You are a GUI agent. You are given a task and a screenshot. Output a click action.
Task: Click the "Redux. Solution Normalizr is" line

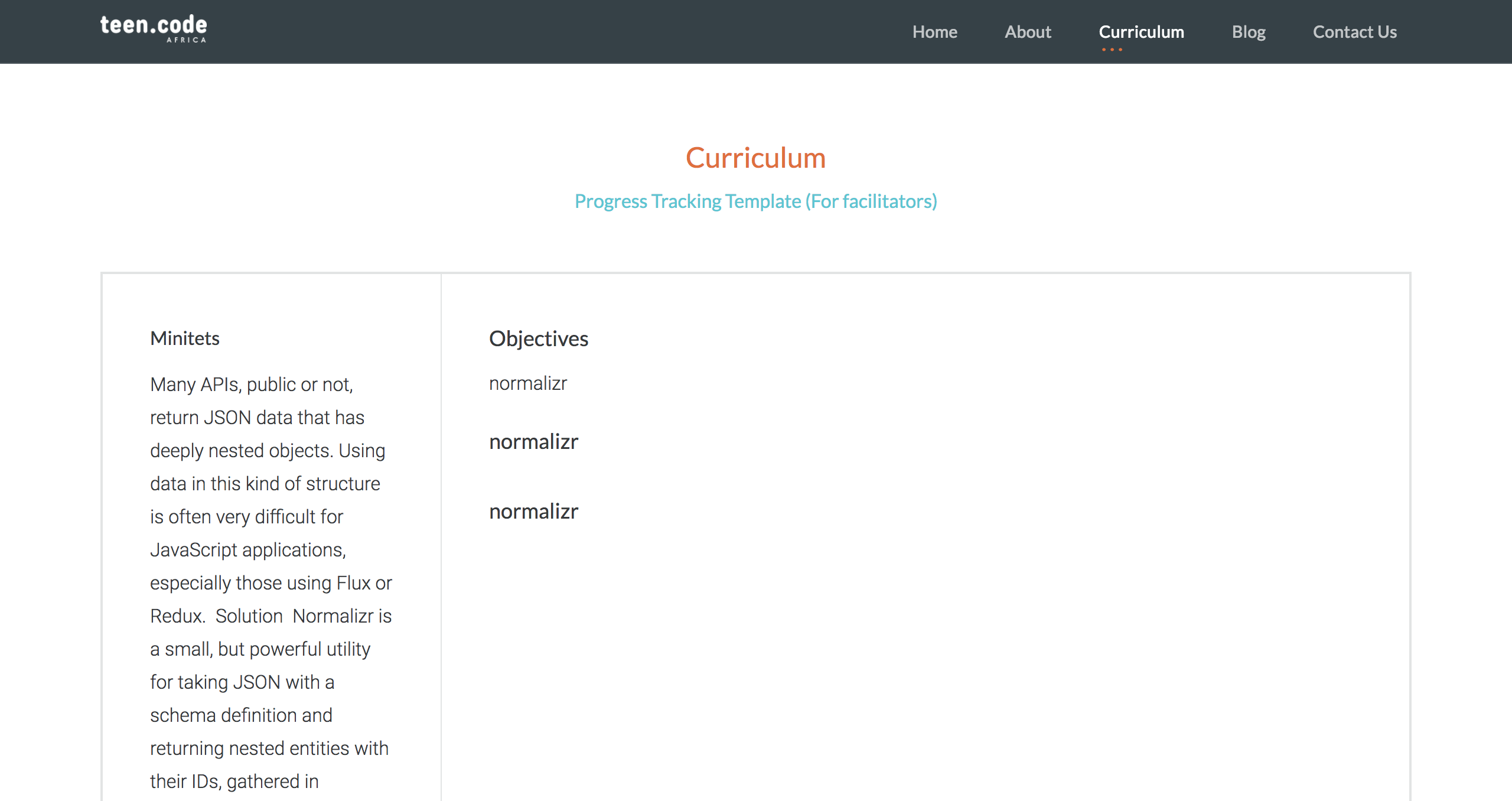(x=271, y=616)
